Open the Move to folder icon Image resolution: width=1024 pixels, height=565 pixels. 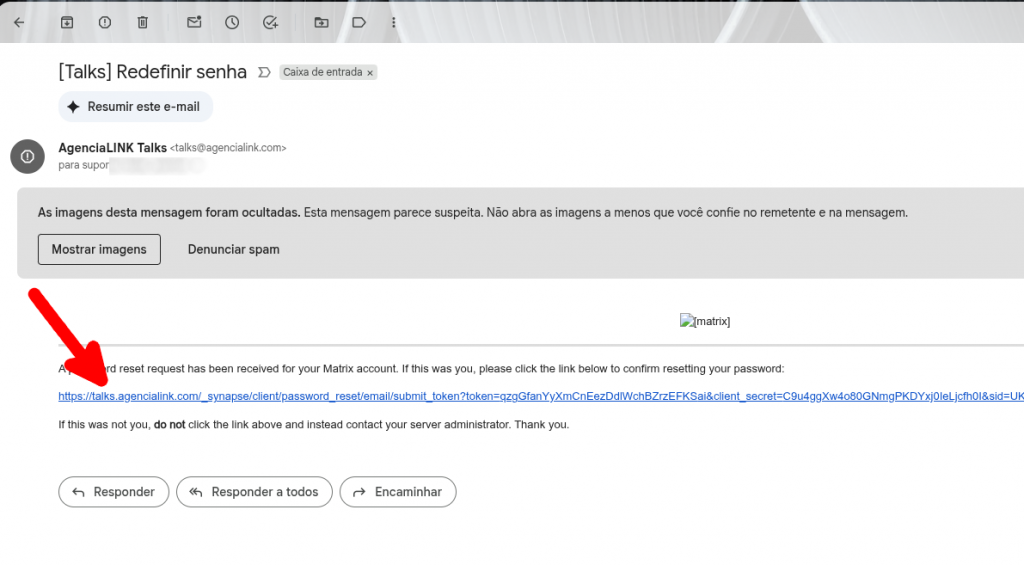coord(321,22)
